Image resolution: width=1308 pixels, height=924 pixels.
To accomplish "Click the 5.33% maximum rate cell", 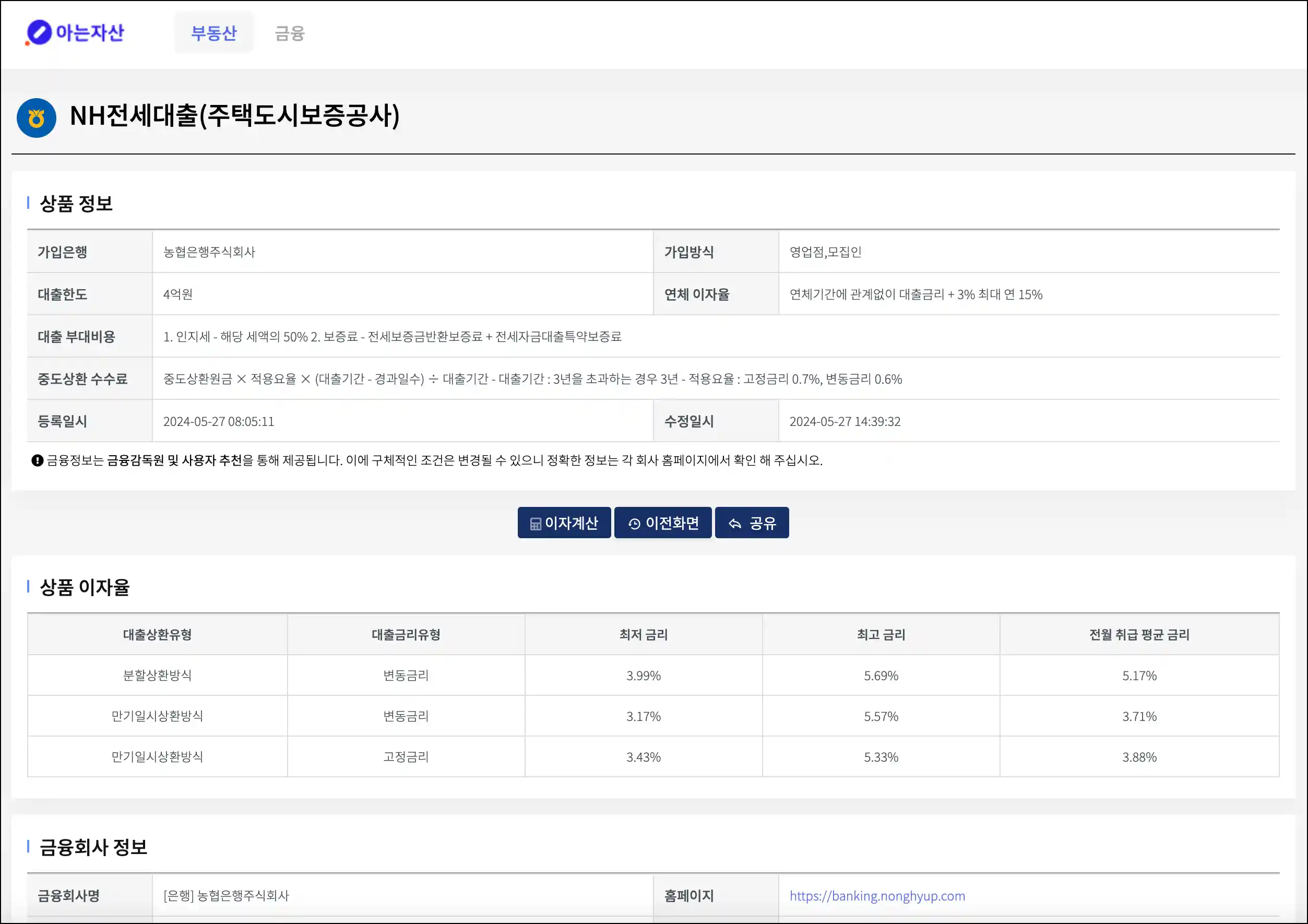I will point(881,757).
